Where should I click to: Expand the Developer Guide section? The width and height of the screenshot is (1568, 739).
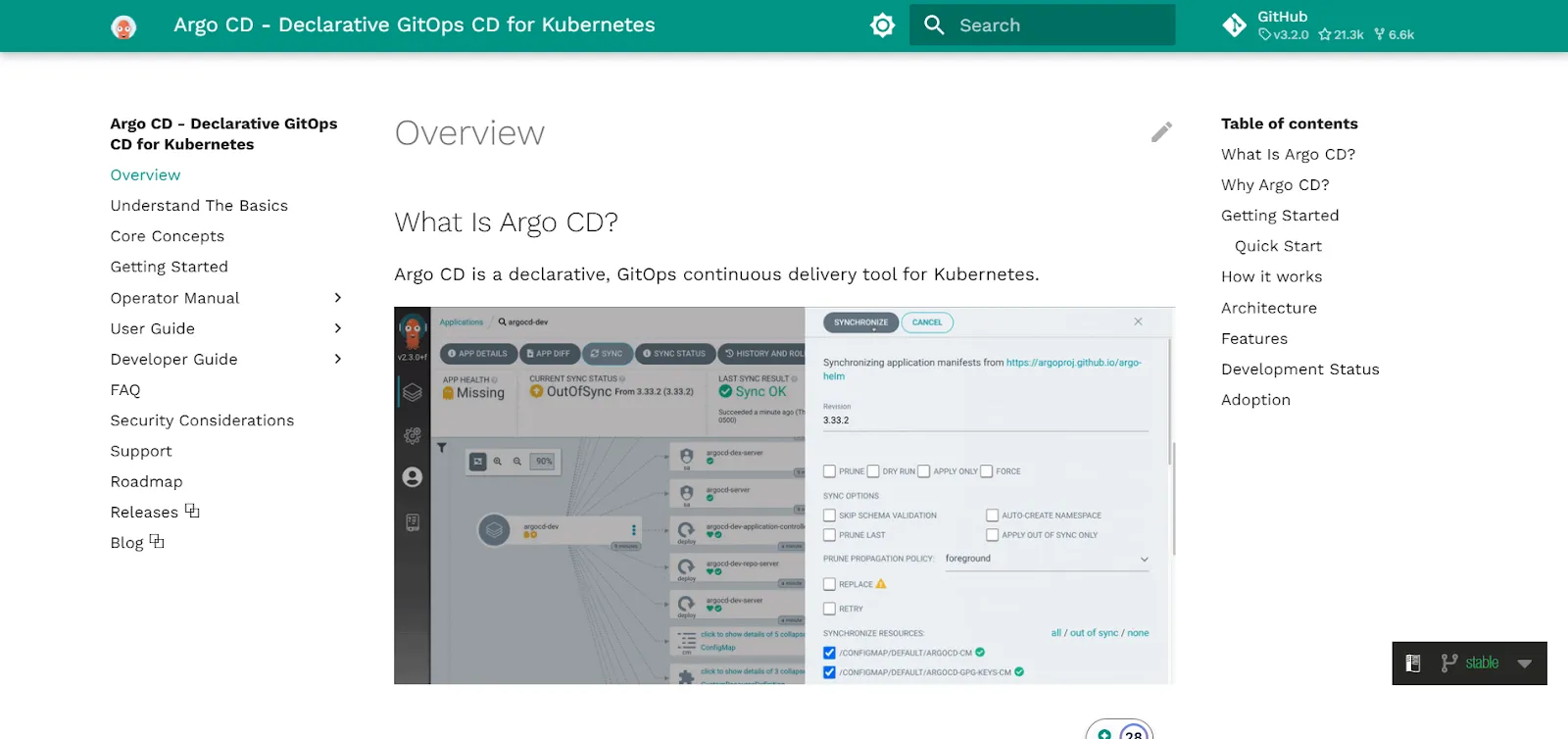tap(226, 359)
